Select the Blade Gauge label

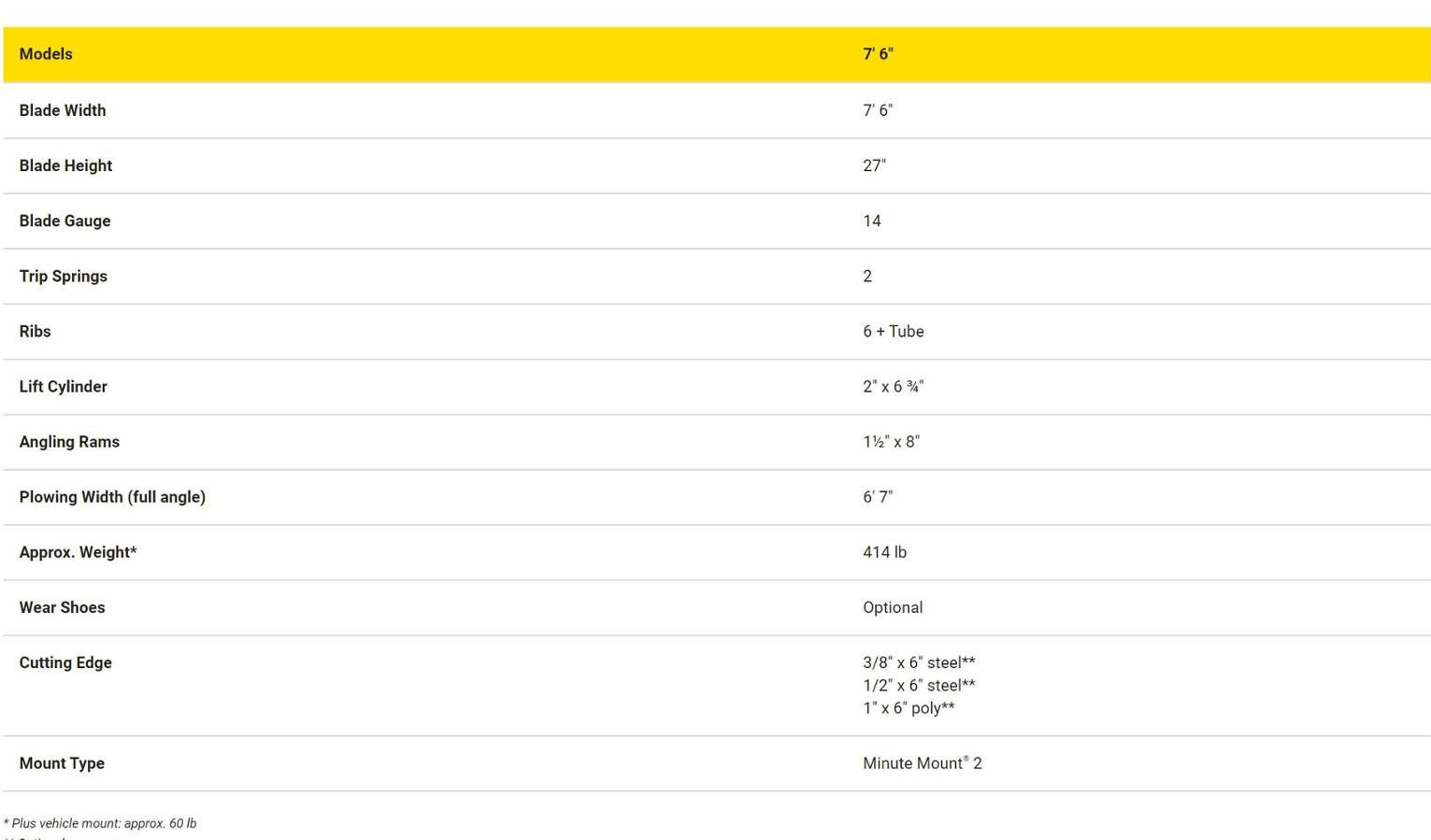pos(64,221)
